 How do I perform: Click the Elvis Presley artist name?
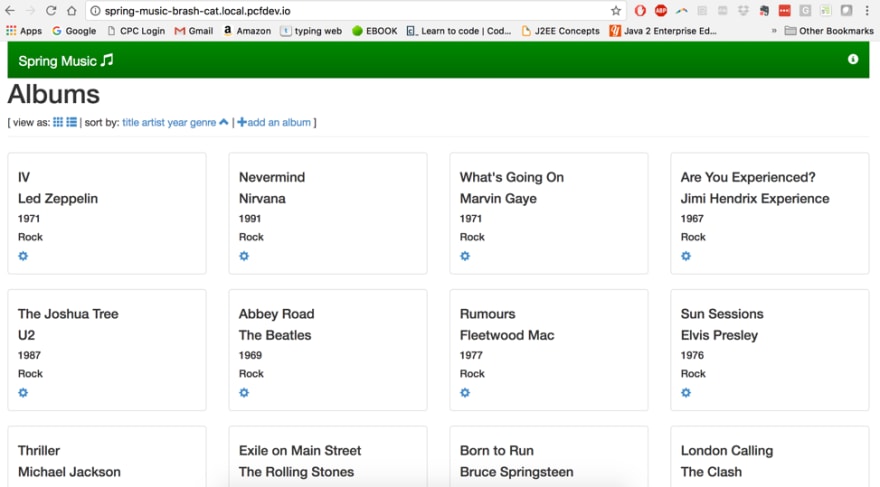719,336
